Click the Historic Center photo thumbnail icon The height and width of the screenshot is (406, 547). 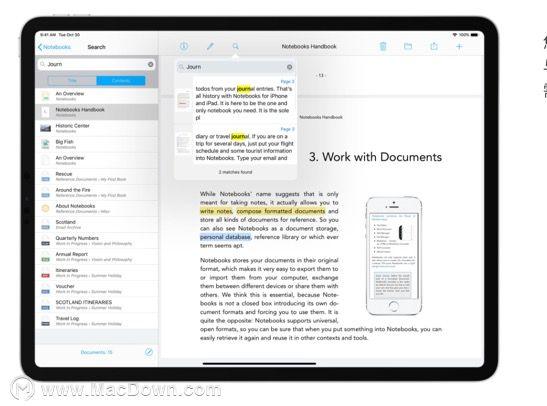pyautogui.click(x=45, y=128)
